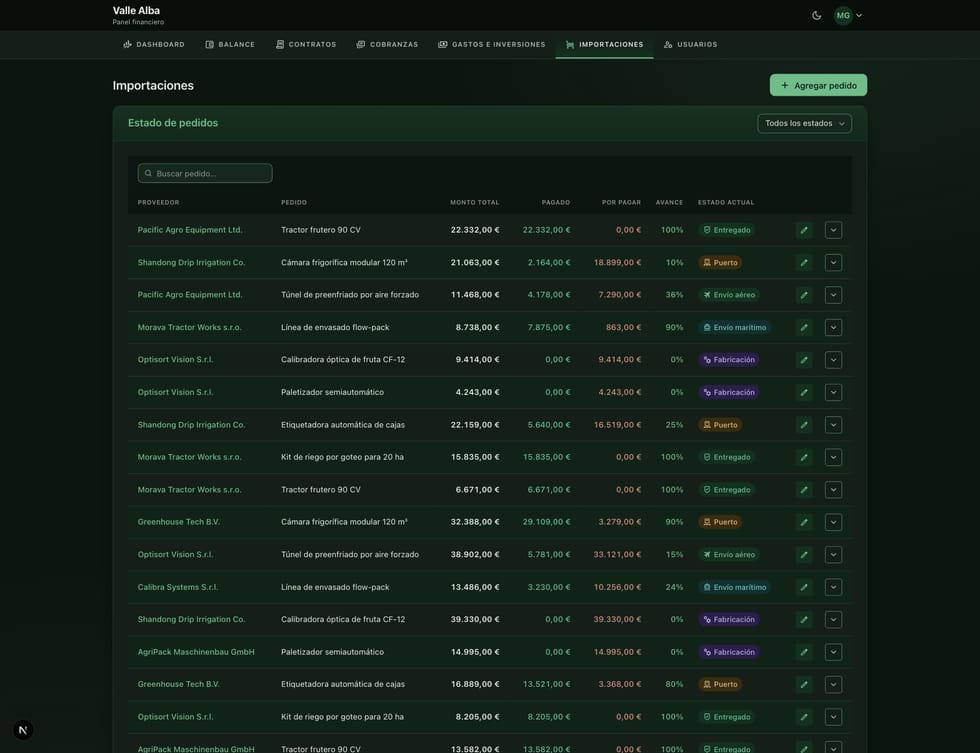Switch to the Contratos tab

(306, 44)
